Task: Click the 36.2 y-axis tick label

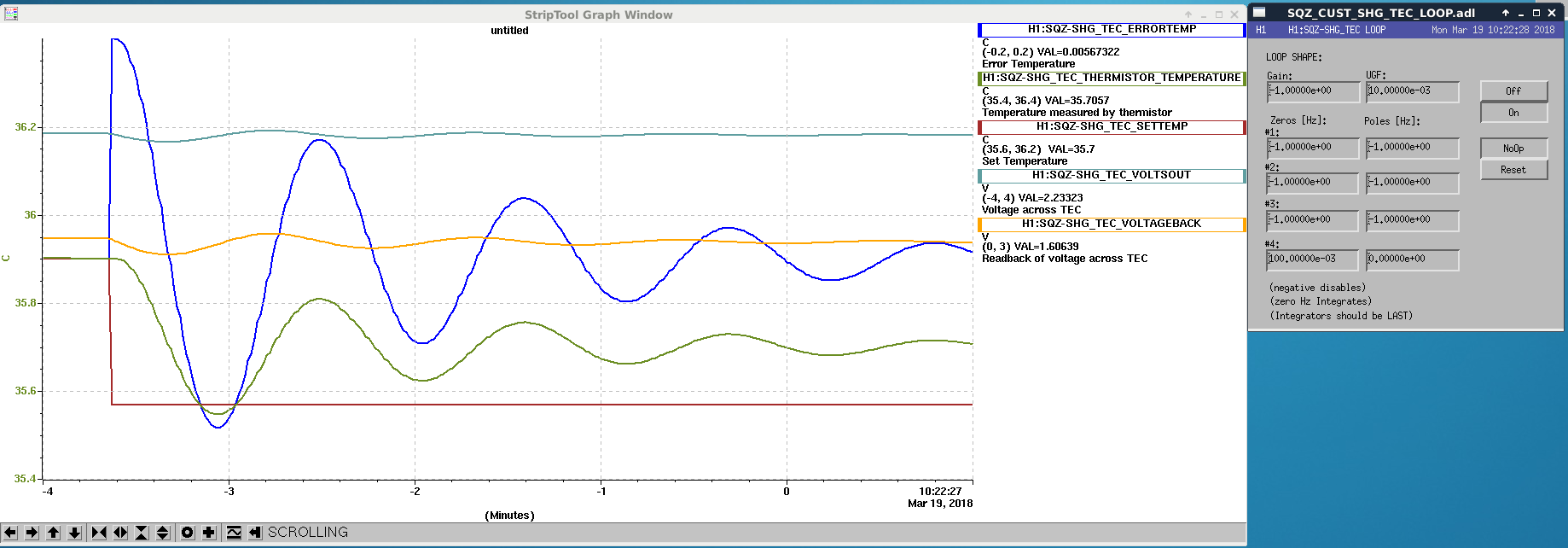Action: (x=26, y=127)
